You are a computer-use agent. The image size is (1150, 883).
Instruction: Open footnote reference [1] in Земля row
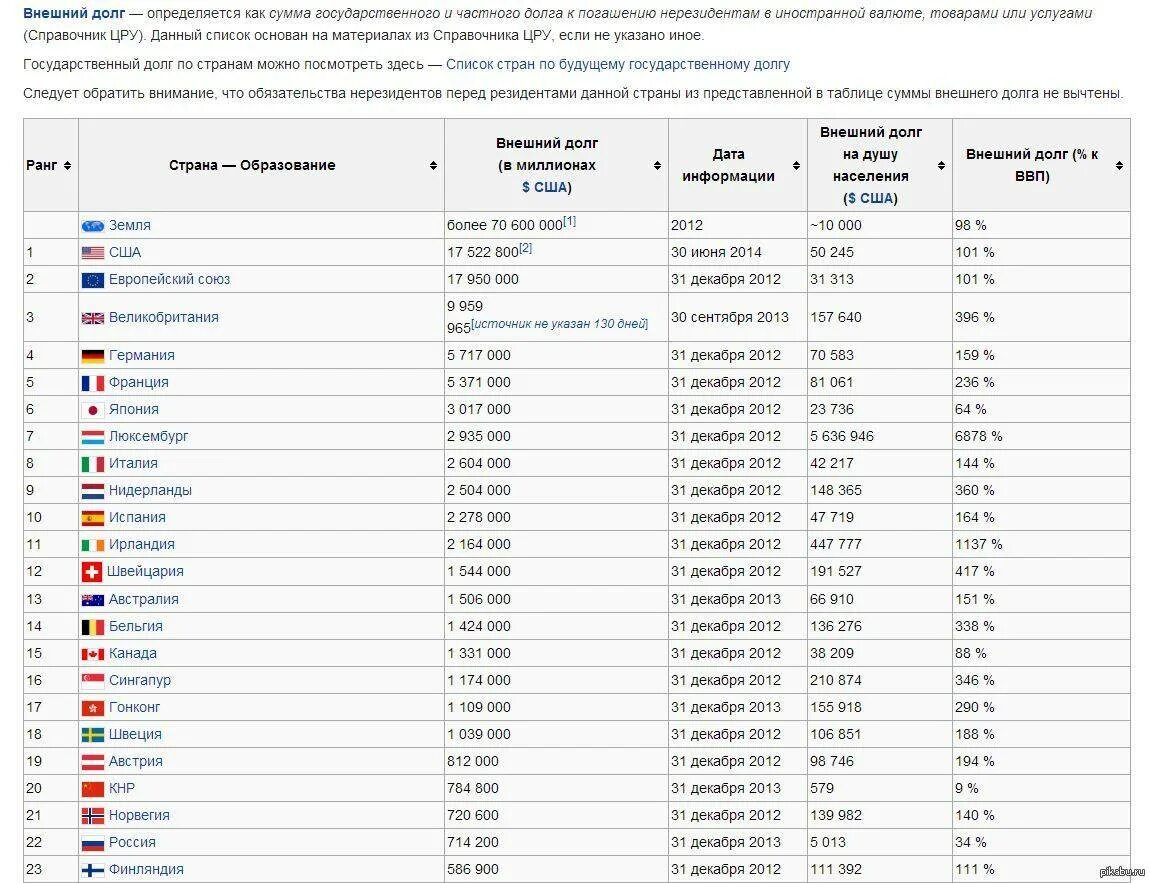[569, 221]
